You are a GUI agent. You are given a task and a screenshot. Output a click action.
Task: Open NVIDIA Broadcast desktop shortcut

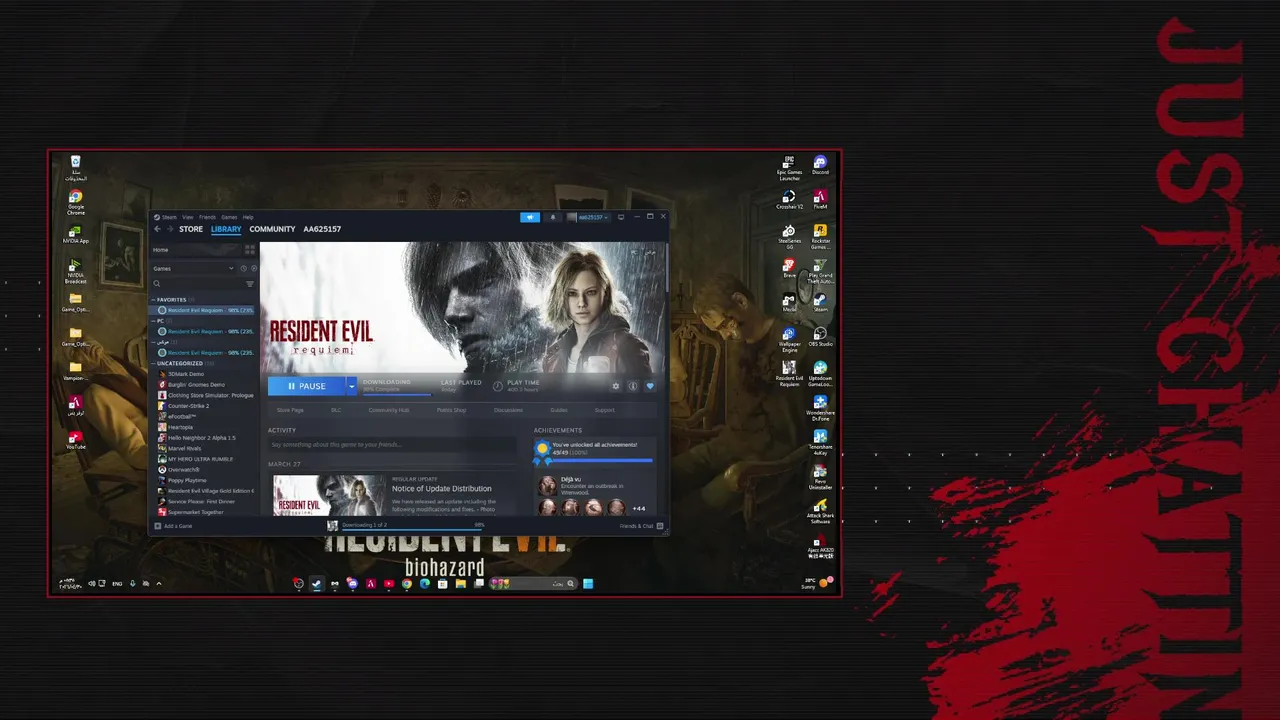75,271
